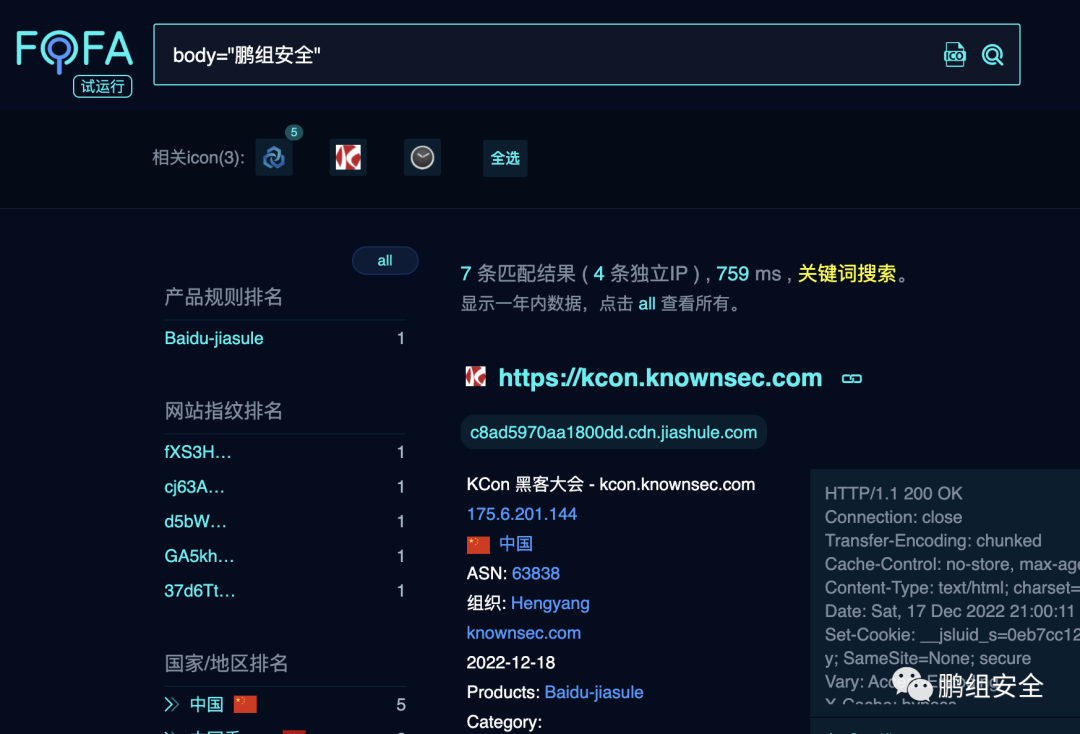The height and width of the screenshot is (734, 1080).
Task: Open IP address 175.6.201.144
Action: point(522,514)
